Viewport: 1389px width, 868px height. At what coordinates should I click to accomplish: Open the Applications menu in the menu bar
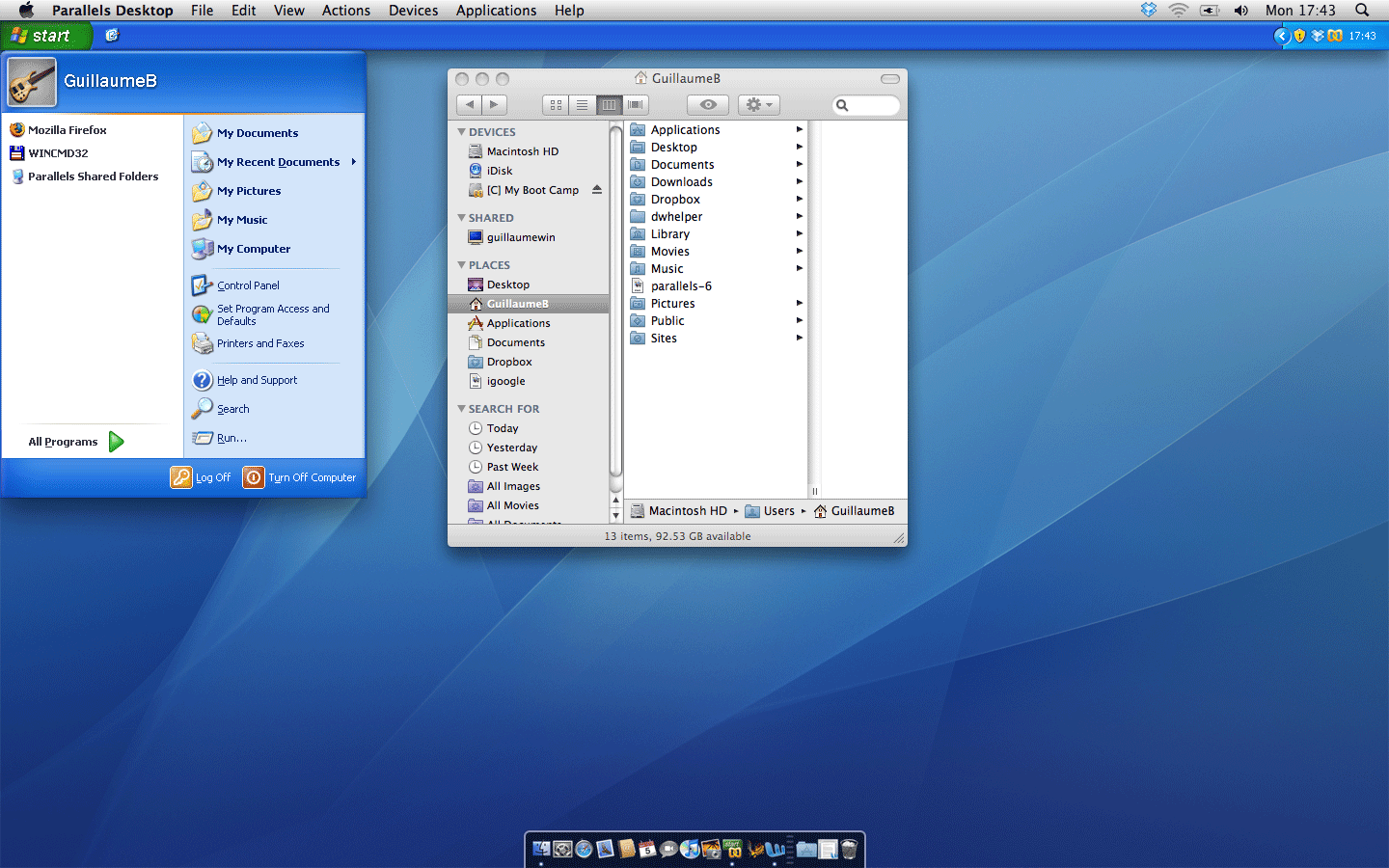496,10
